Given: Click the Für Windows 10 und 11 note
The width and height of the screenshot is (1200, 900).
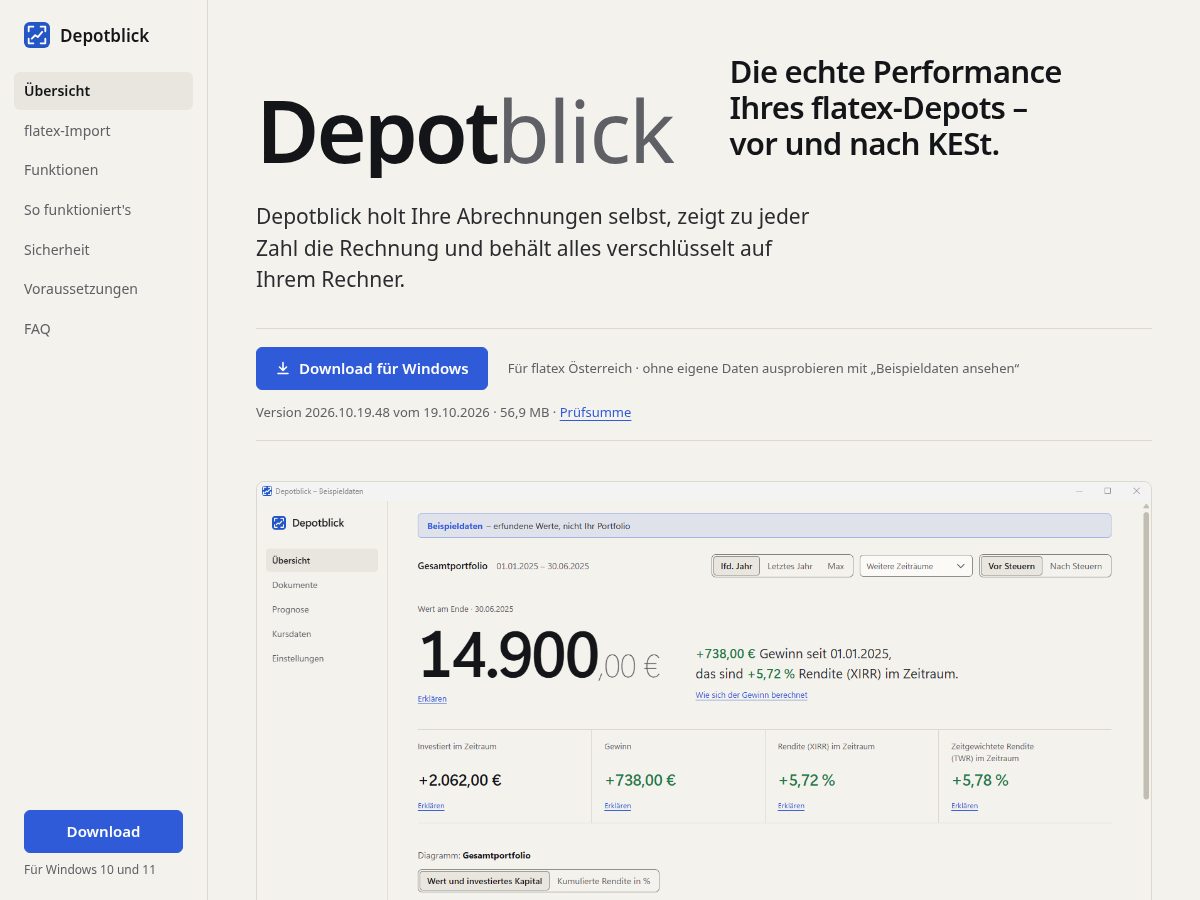Looking at the screenshot, I should click(90, 870).
